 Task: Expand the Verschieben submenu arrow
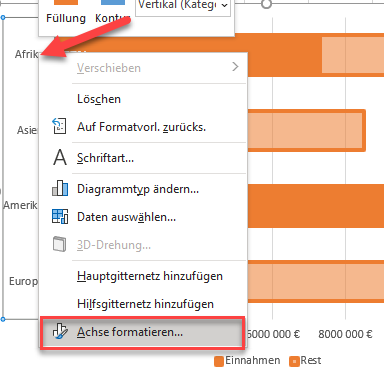coord(235,67)
